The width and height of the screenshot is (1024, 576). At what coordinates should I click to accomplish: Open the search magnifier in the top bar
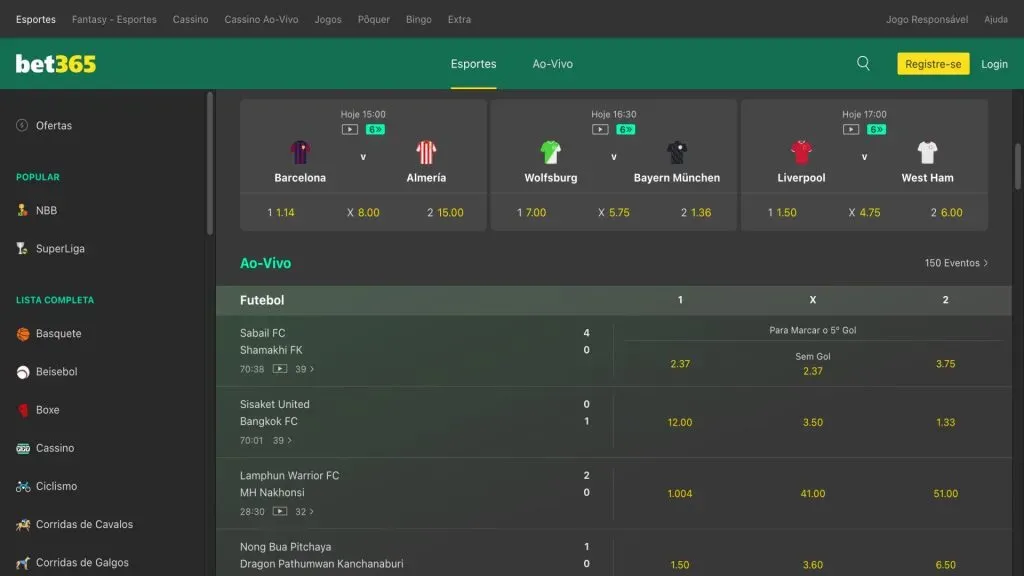tap(863, 62)
